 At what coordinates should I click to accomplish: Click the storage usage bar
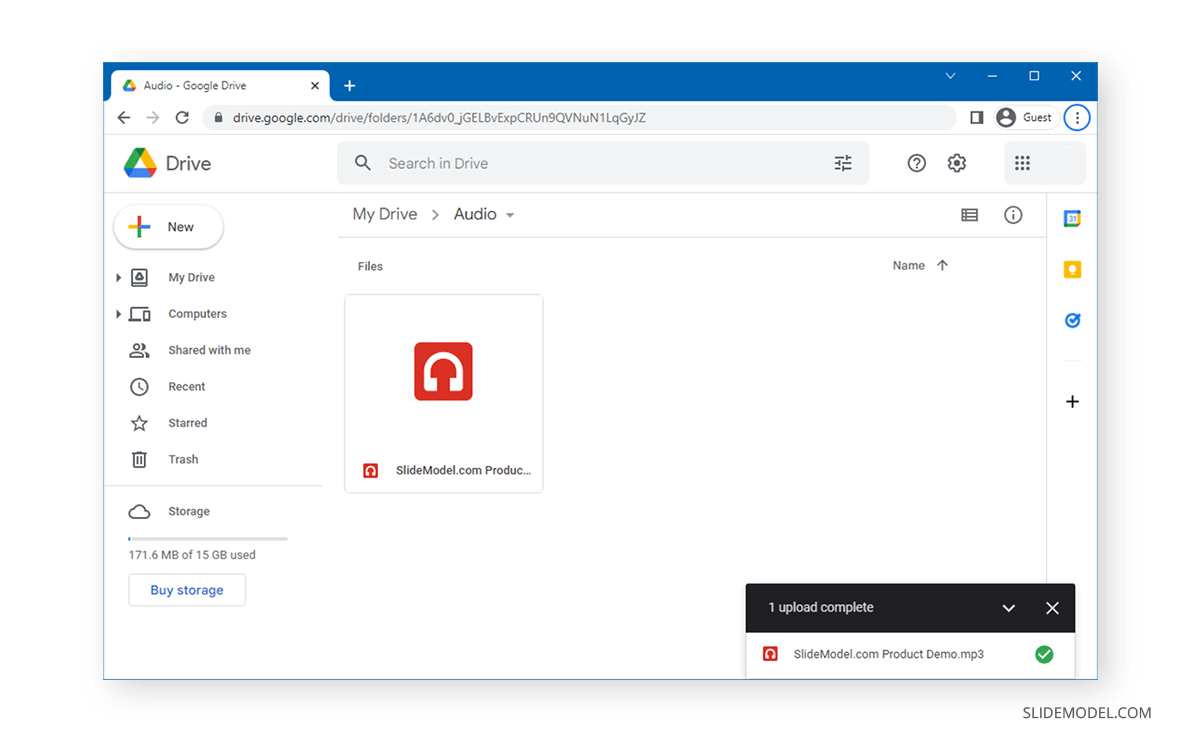tap(208, 539)
